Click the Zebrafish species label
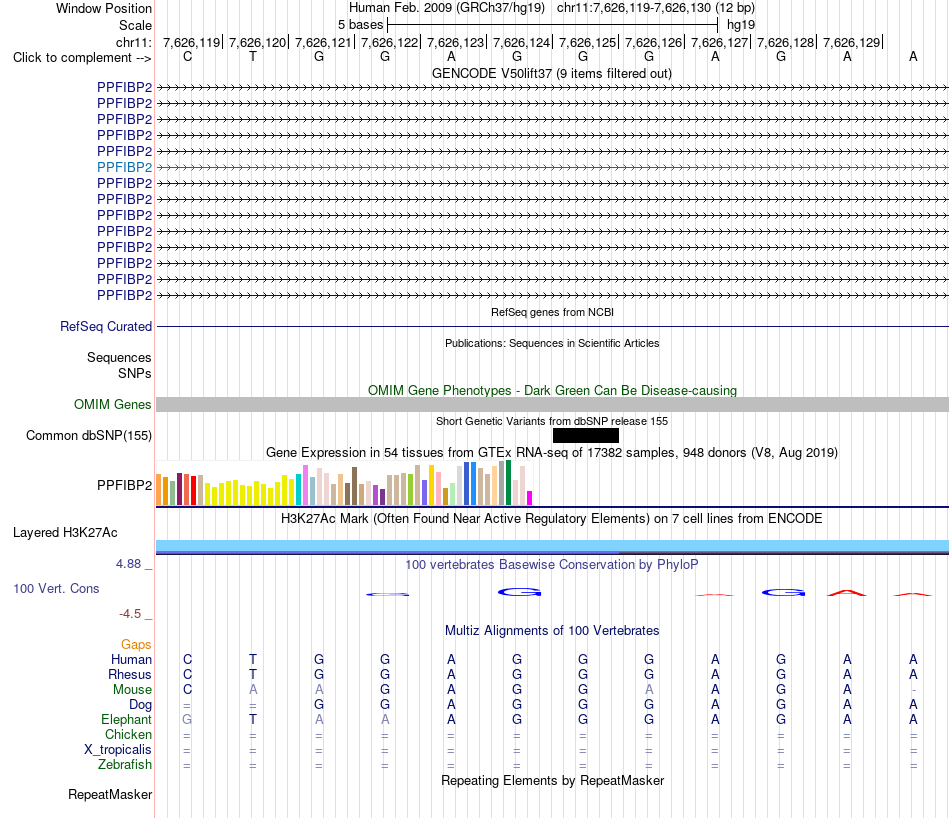Screen dimensions: 950x818 click(125, 765)
